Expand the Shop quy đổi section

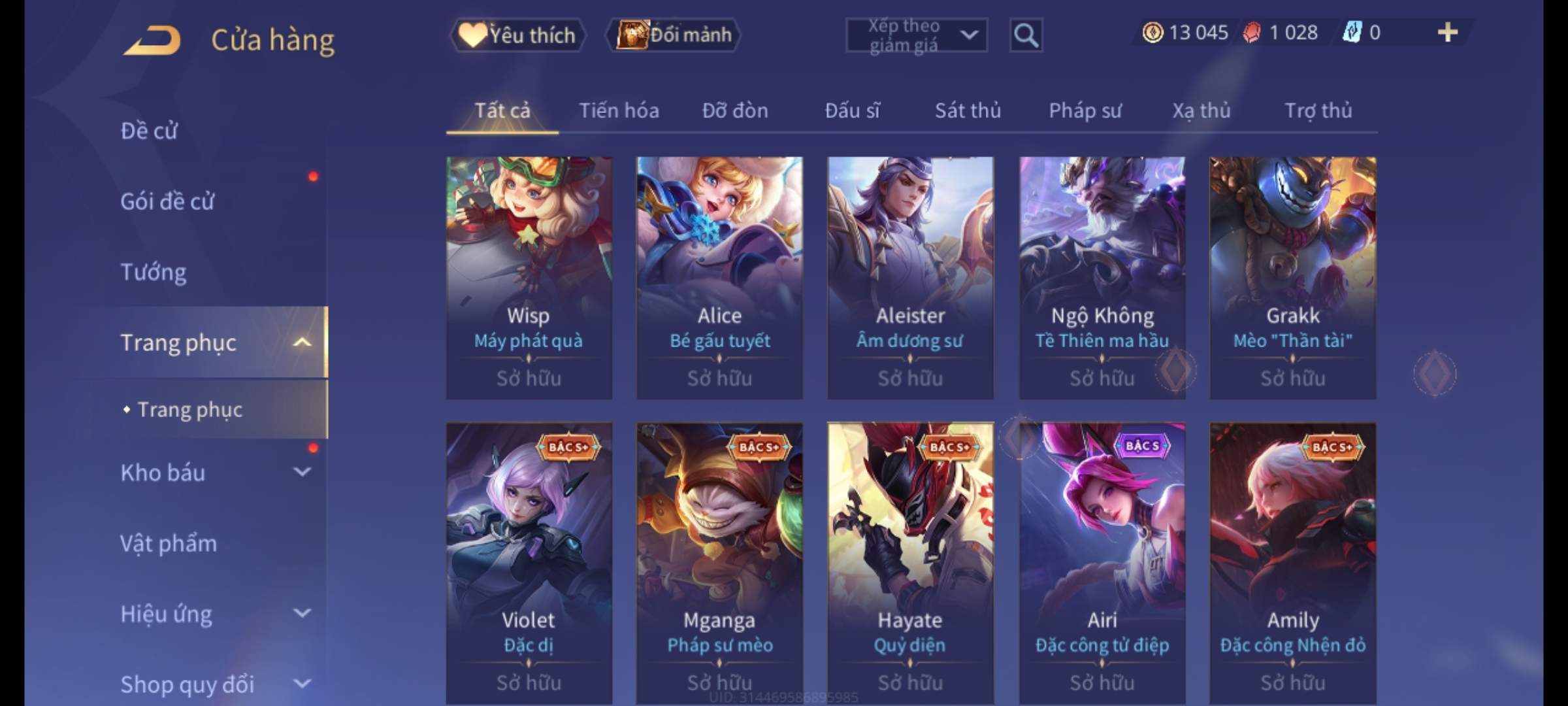[302, 684]
